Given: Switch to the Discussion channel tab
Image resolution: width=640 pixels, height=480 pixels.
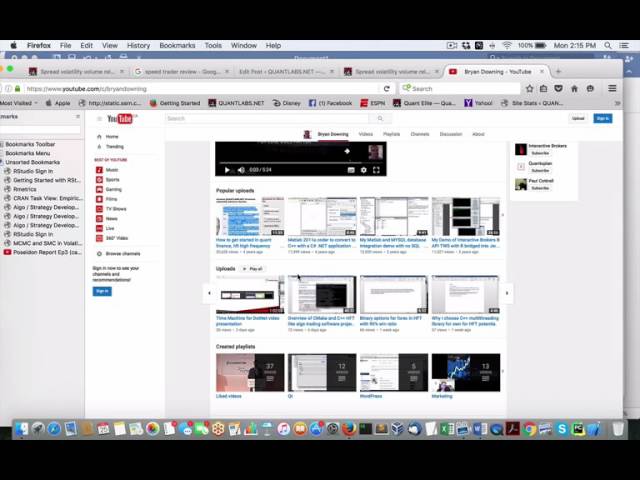Looking at the screenshot, I should click(451, 134).
